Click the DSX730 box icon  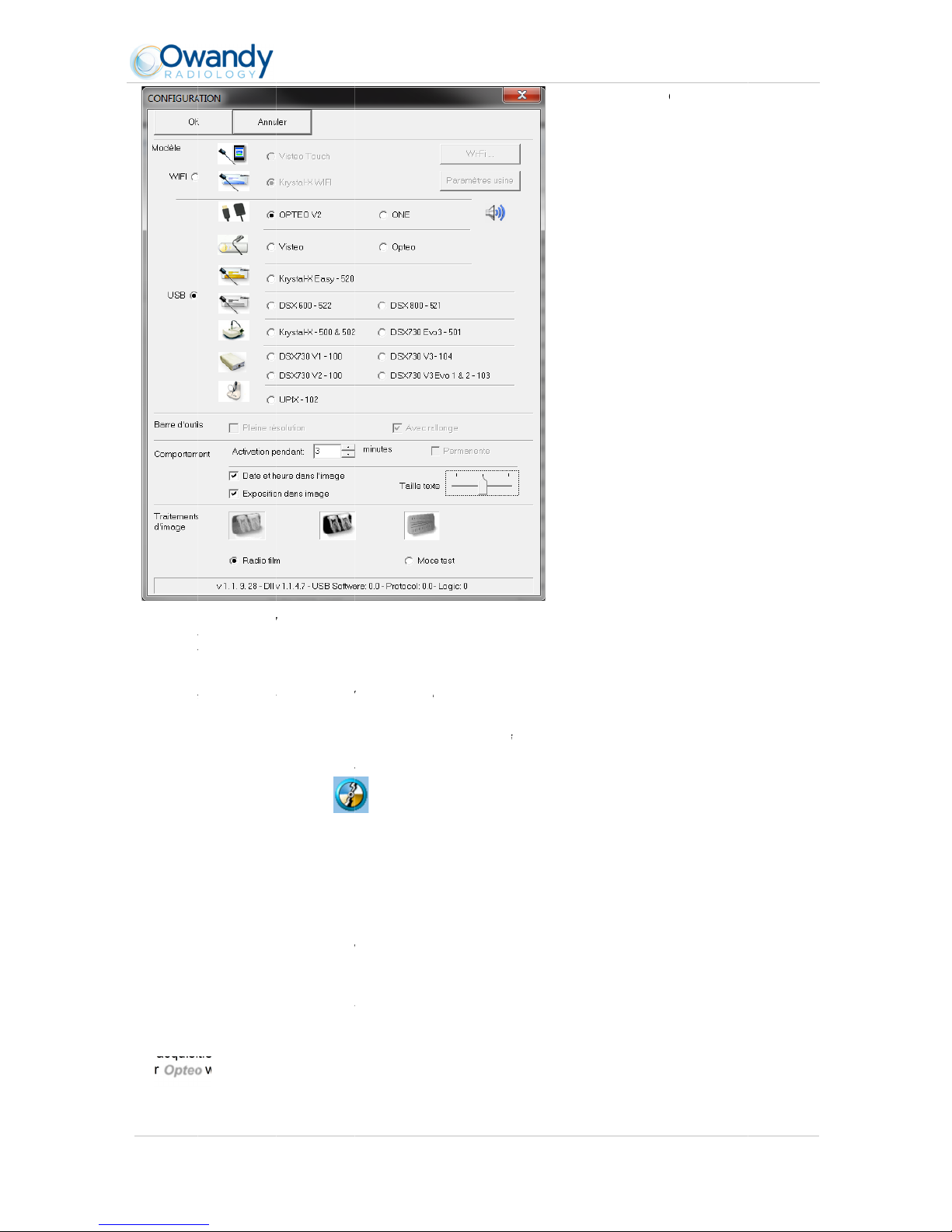click(232, 362)
